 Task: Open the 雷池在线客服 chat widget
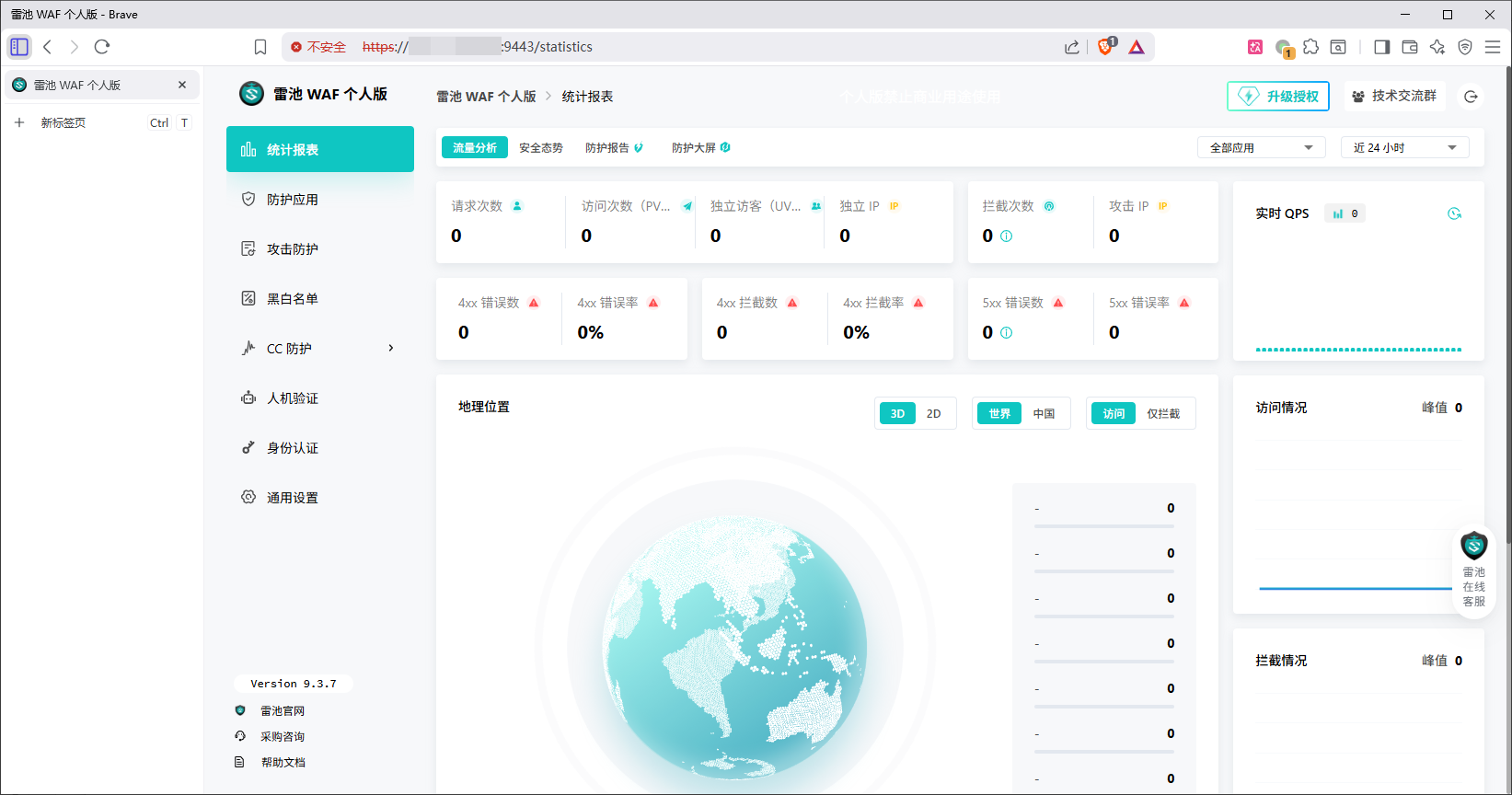(x=1474, y=570)
